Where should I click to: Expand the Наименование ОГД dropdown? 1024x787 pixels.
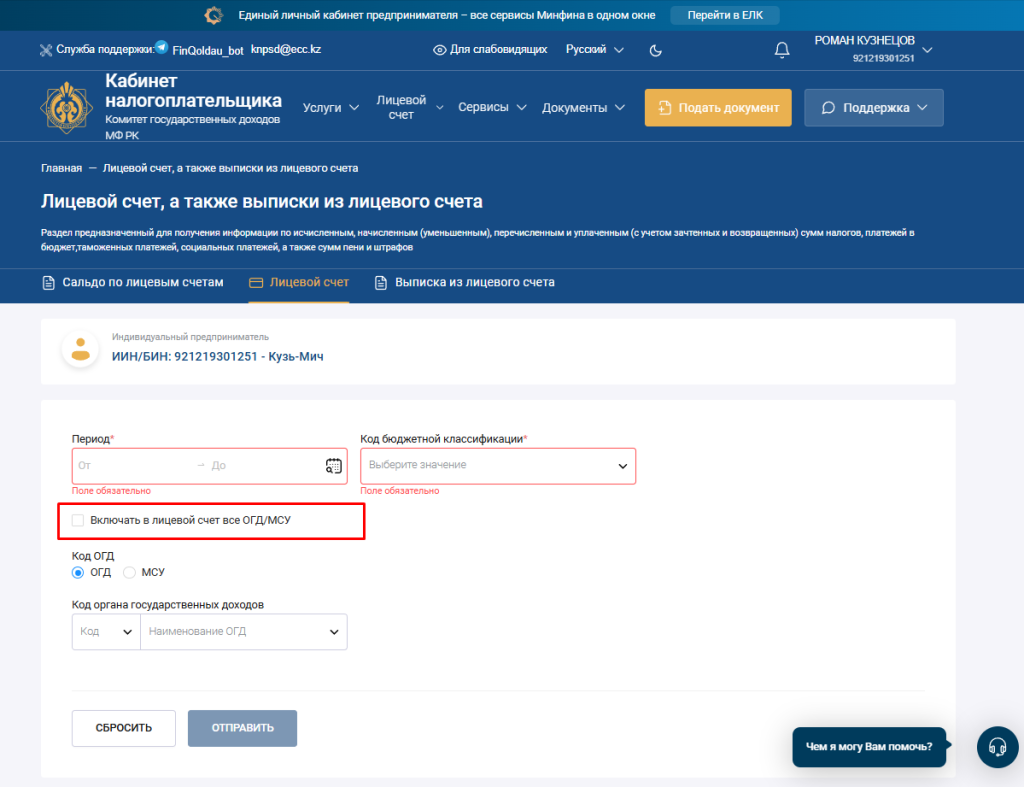click(x=243, y=632)
